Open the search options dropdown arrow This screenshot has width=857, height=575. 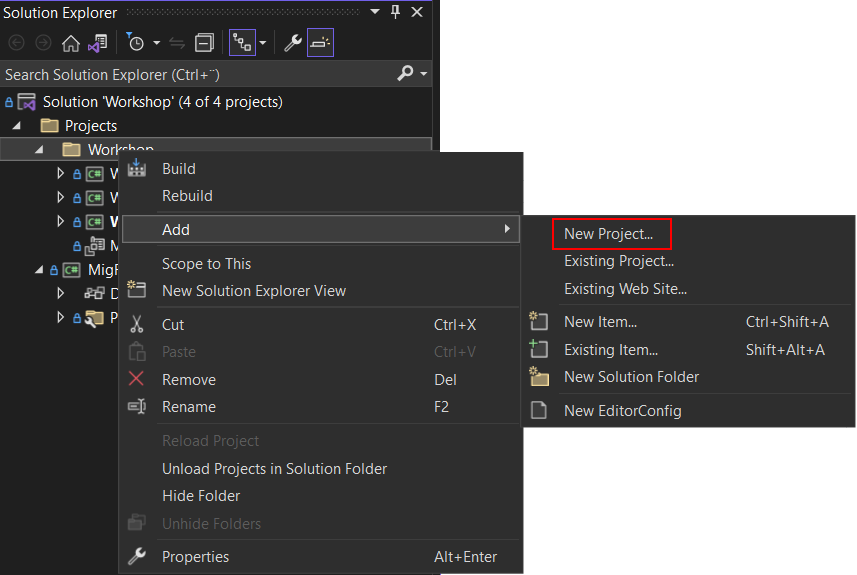click(x=424, y=73)
